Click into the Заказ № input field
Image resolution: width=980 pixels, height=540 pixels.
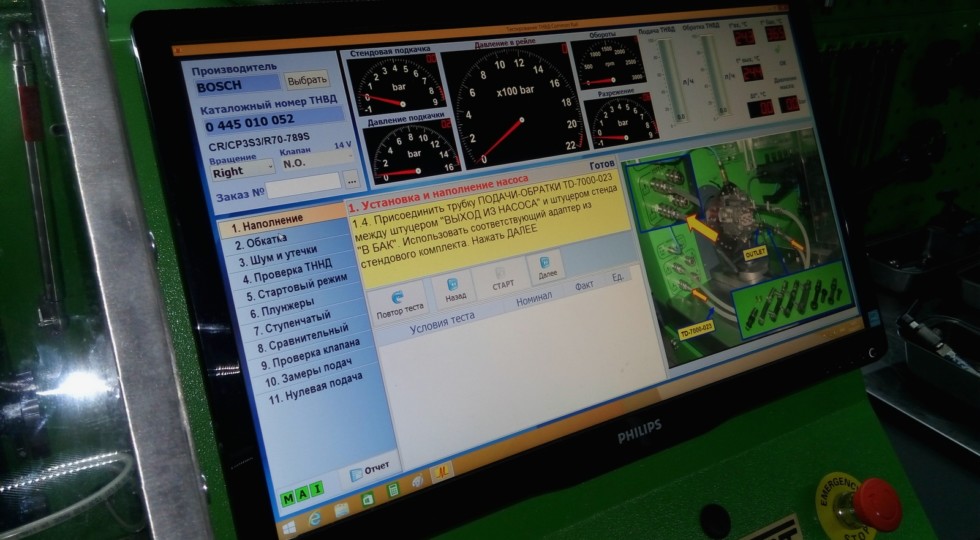304,186
